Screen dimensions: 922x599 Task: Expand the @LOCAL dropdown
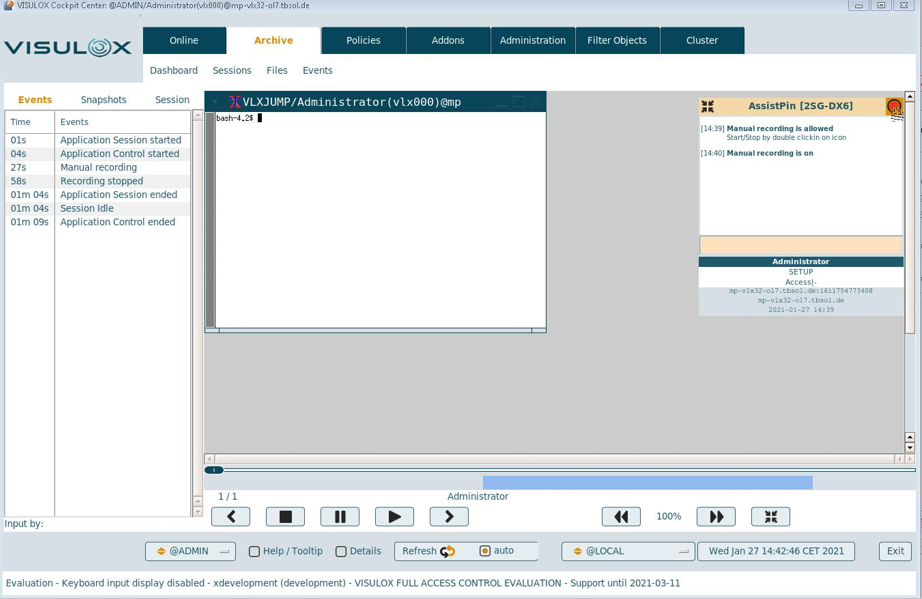[x=627, y=551]
